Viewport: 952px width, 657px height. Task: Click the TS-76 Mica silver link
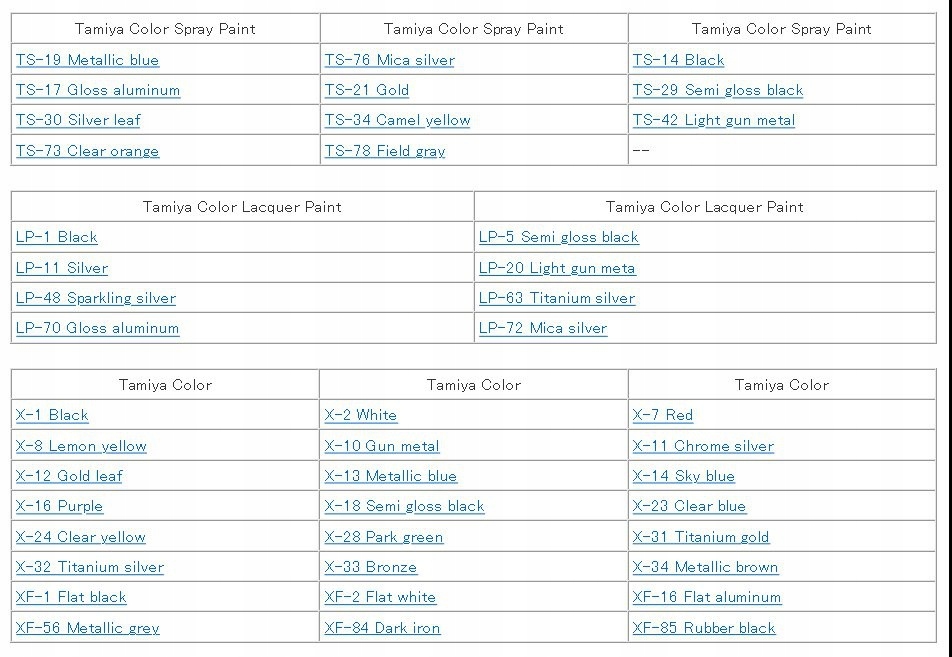point(389,60)
